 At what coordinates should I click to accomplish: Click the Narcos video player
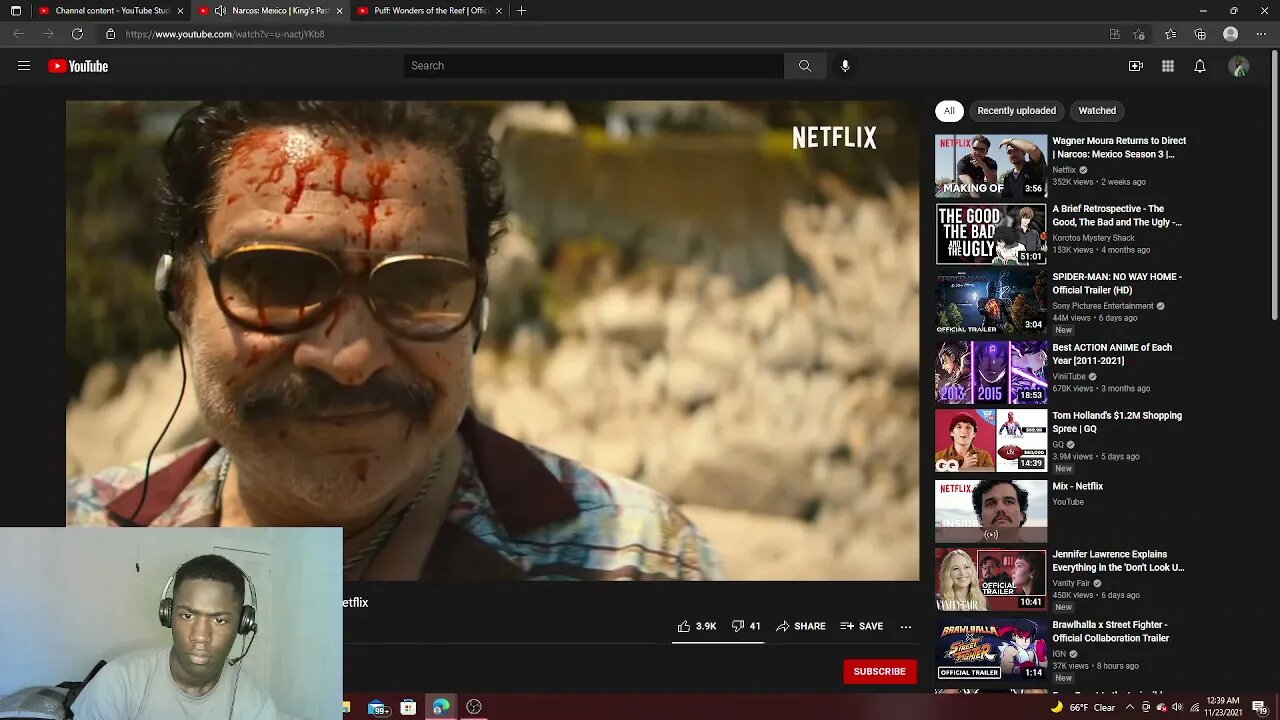pyautogui.click(x=492, y=340)
